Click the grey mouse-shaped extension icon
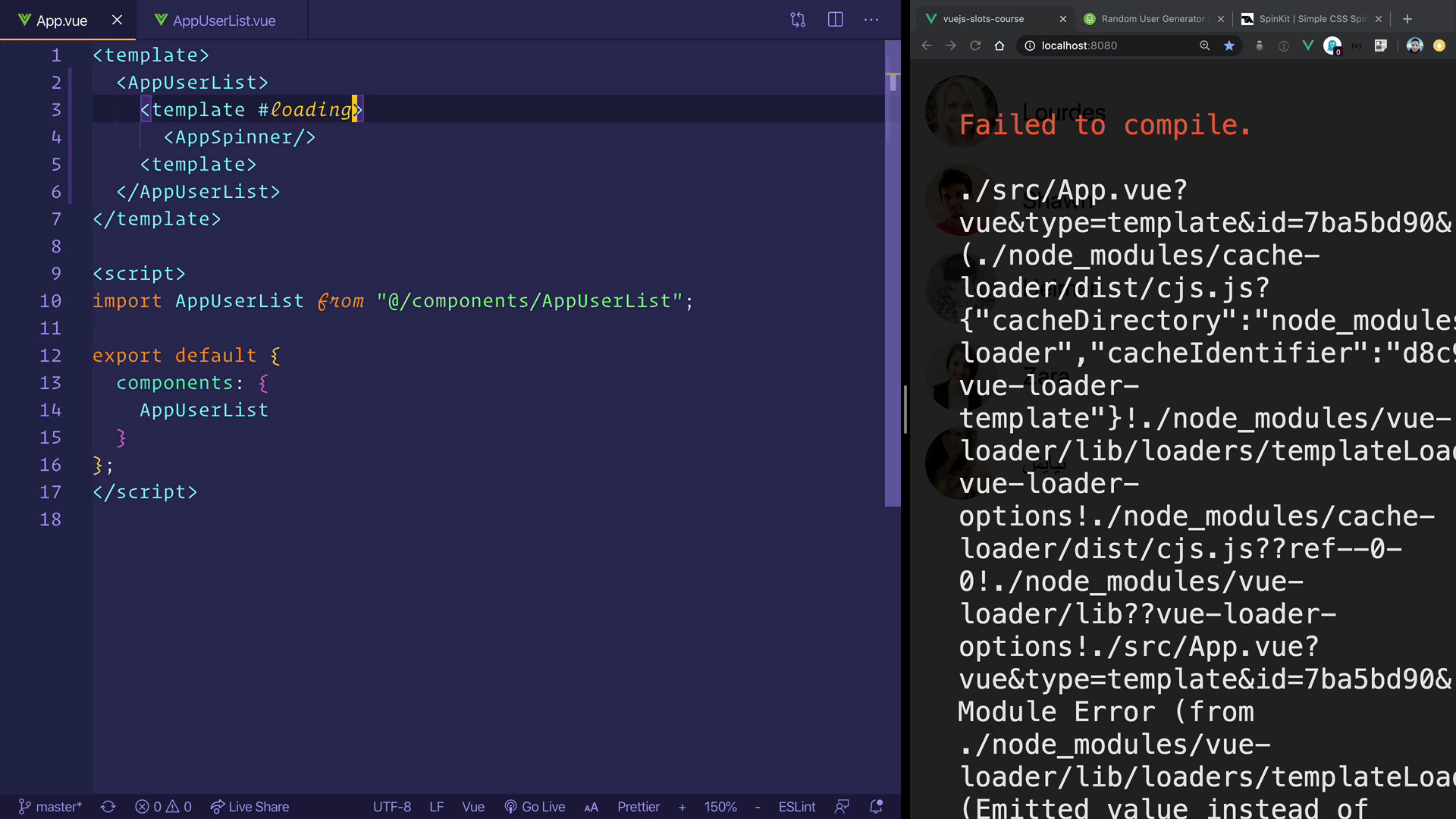 point(1260,45)
